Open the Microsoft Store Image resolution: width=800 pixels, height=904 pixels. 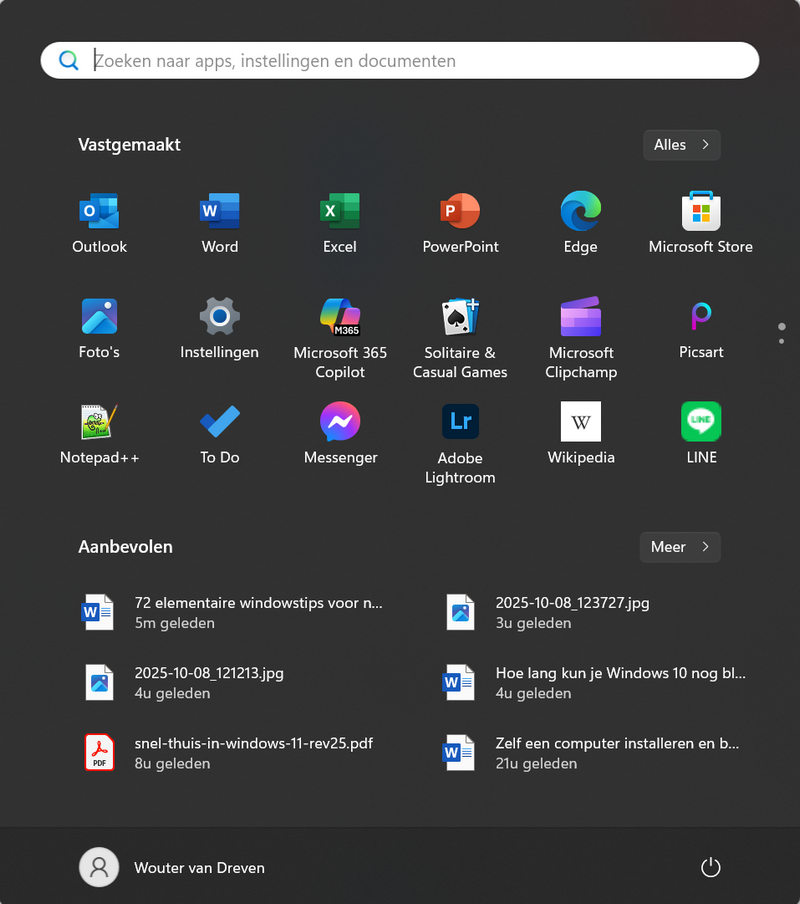coord(700,212)
